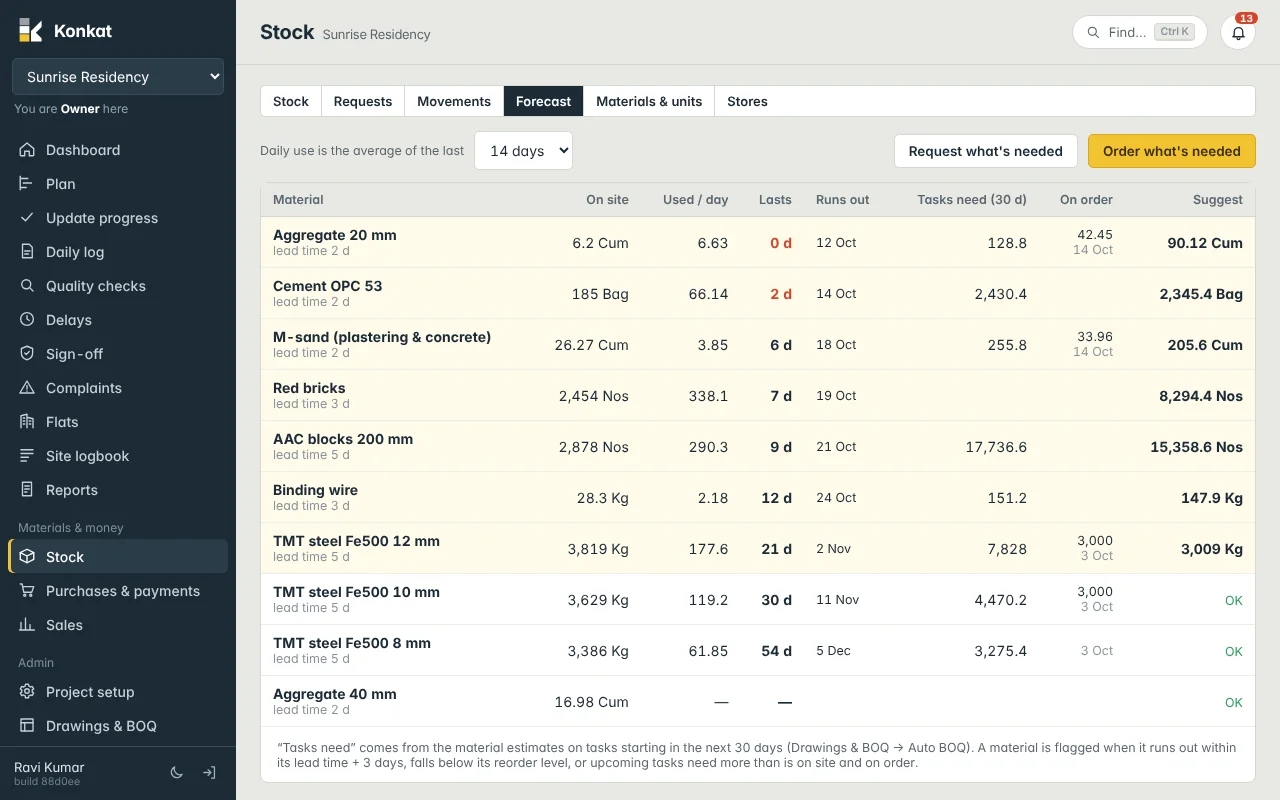This screenshot has height=800, width=1280.
Task: Click the Runs out column header
Action: tap(843, 200)
